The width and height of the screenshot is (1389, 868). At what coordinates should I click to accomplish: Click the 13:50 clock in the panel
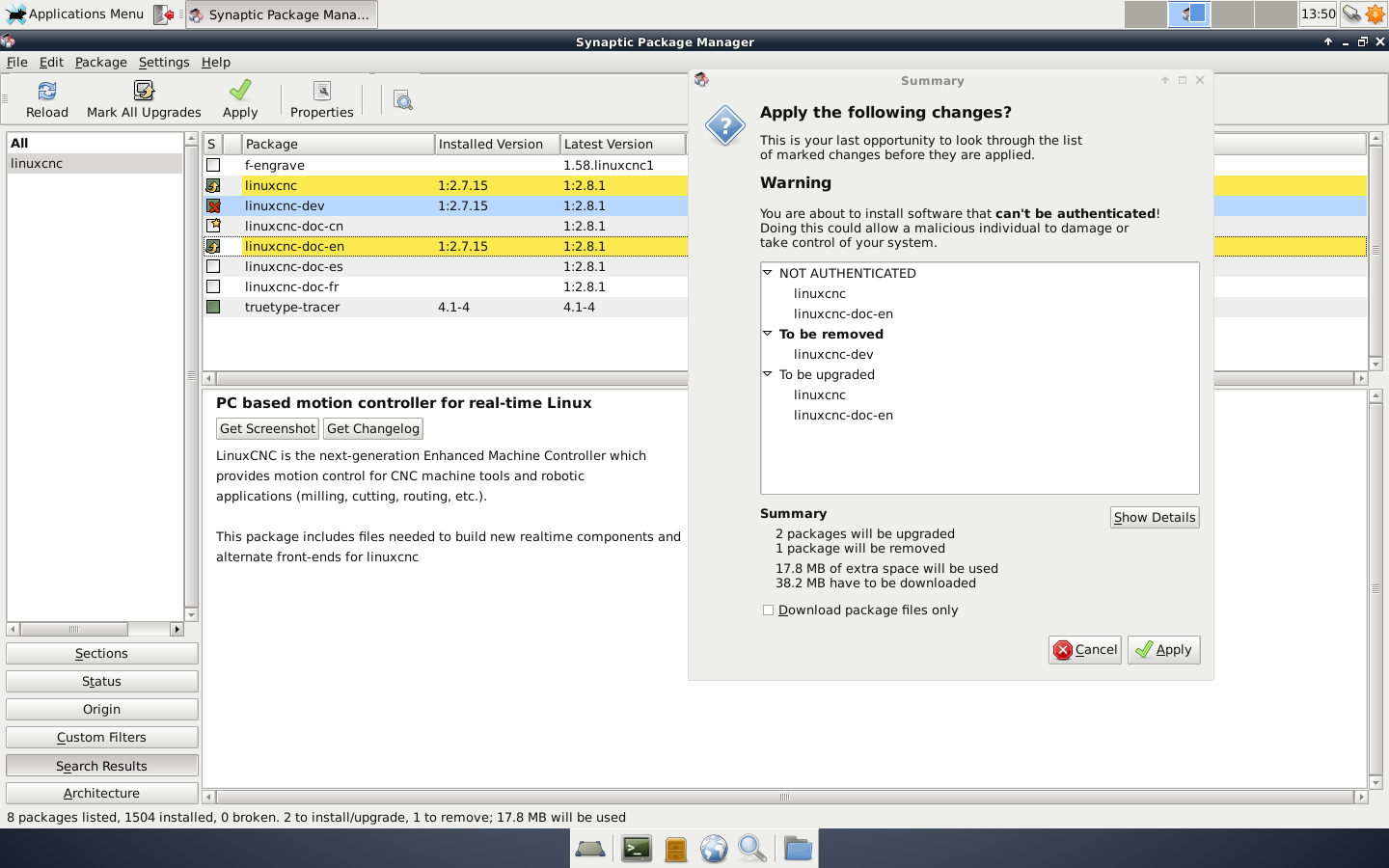(x=1318, y=14)
